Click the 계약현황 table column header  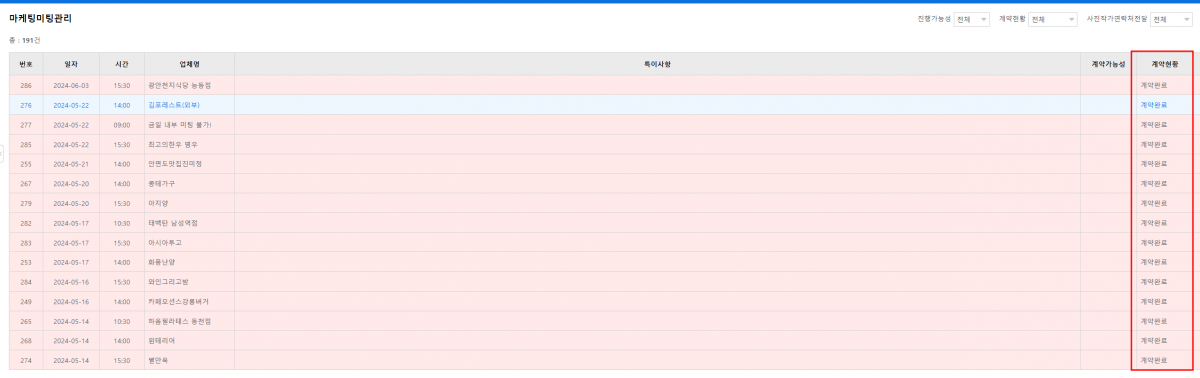pyautogui.click(x=1165, y=64)
